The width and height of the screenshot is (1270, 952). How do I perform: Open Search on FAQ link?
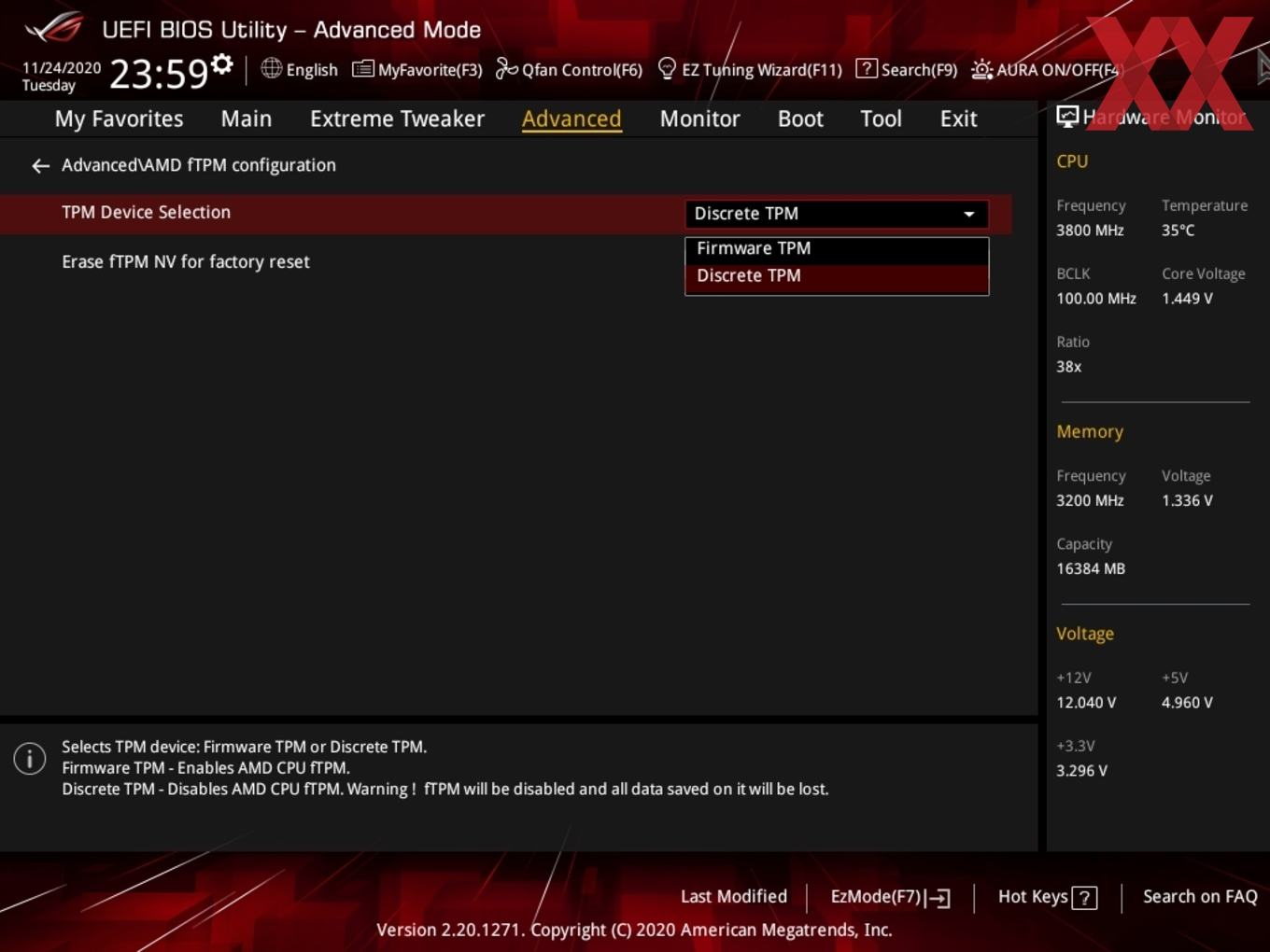click(1200, 897)
